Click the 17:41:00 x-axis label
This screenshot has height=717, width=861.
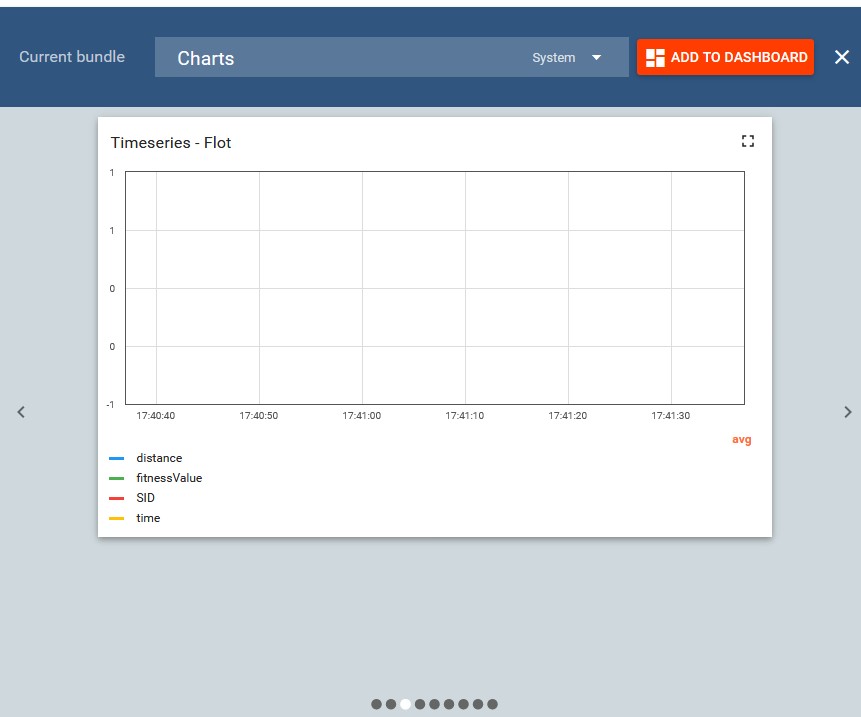pyautogui.click(x=362, y=416)
